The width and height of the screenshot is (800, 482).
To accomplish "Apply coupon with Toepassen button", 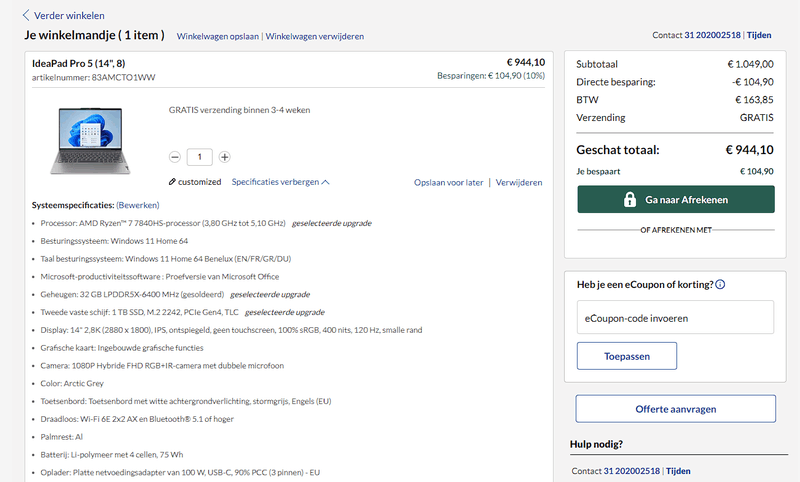I will 626,355.
